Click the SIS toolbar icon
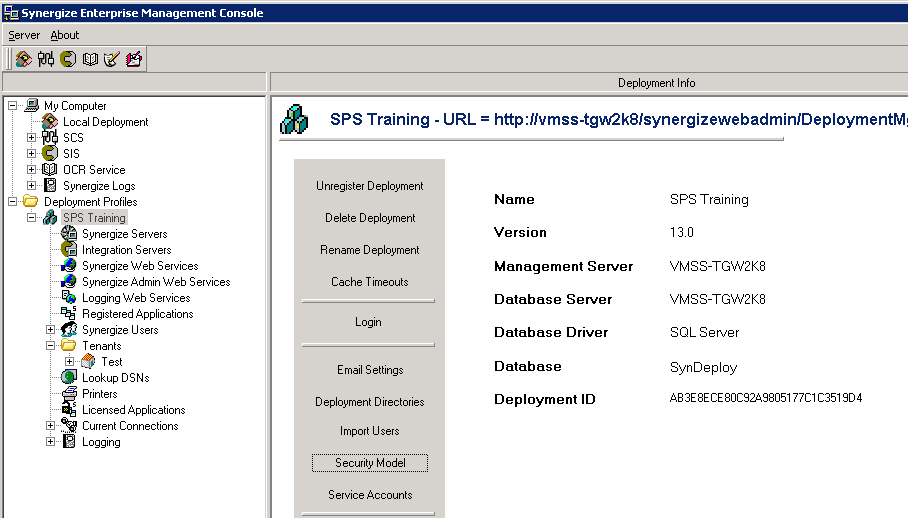Screen dimensions: 908x518 68,59
